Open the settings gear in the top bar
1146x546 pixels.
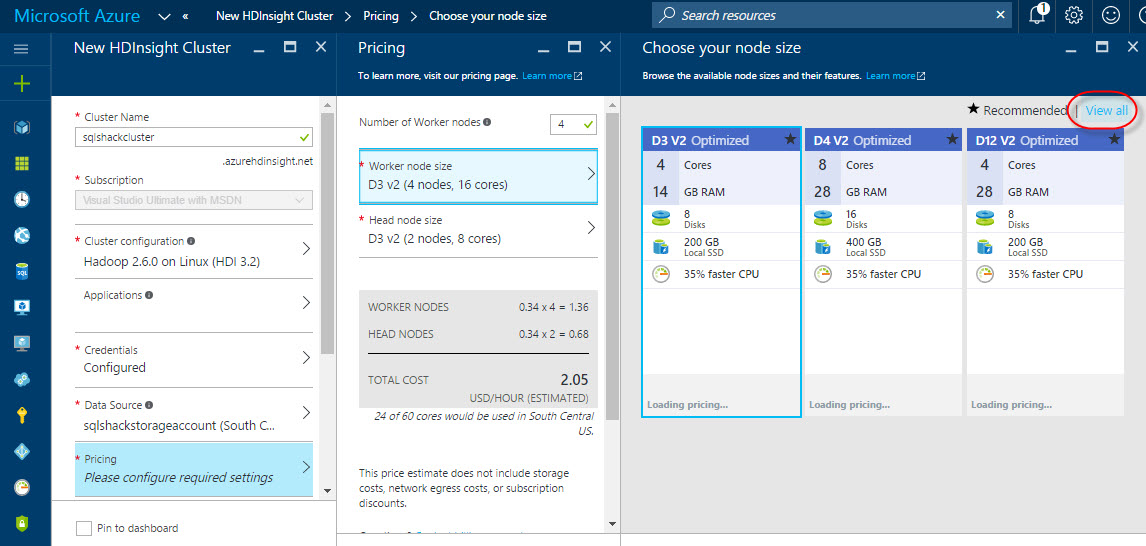[1074, 15]
